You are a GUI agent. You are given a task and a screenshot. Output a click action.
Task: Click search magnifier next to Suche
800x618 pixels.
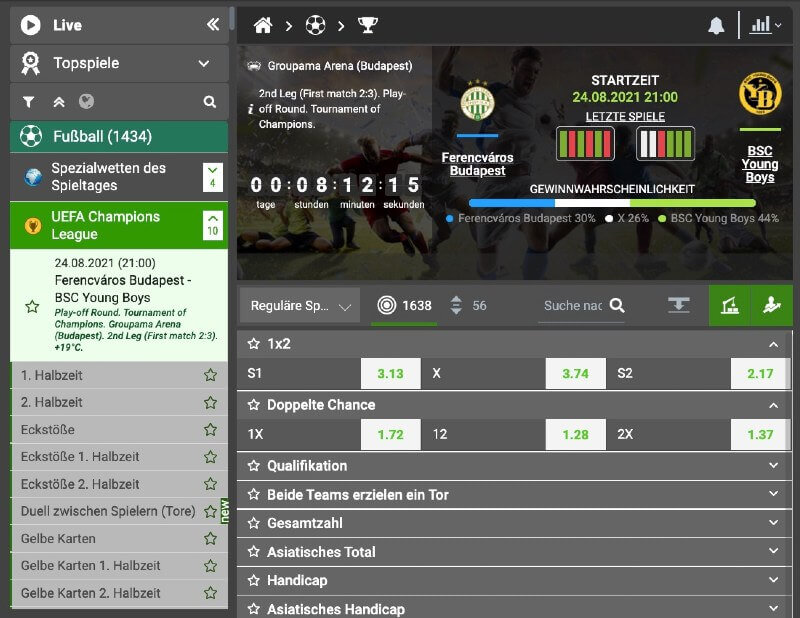617,306
